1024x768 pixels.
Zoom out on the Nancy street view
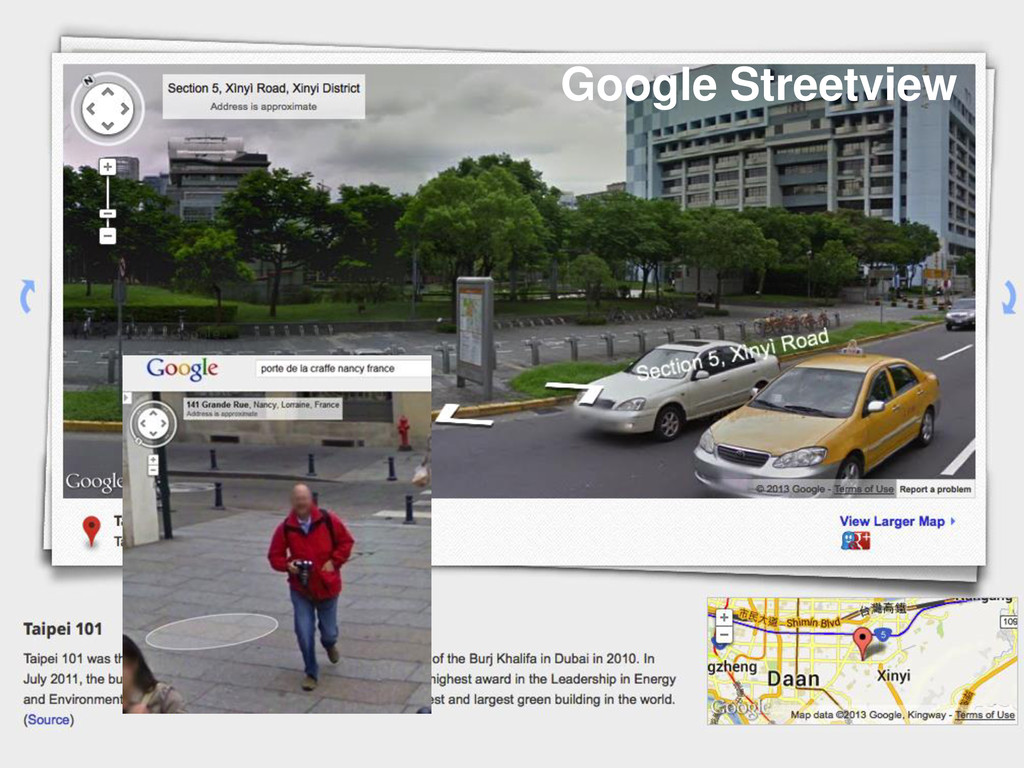pyautogui.click(x=153, y=470)
